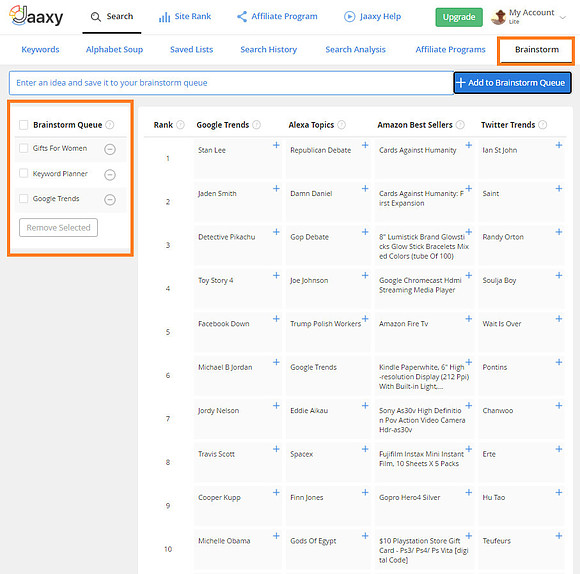Select the Keyword Planner checkbox
This screenshot has width=580, height=574.
tap(23, 173)
